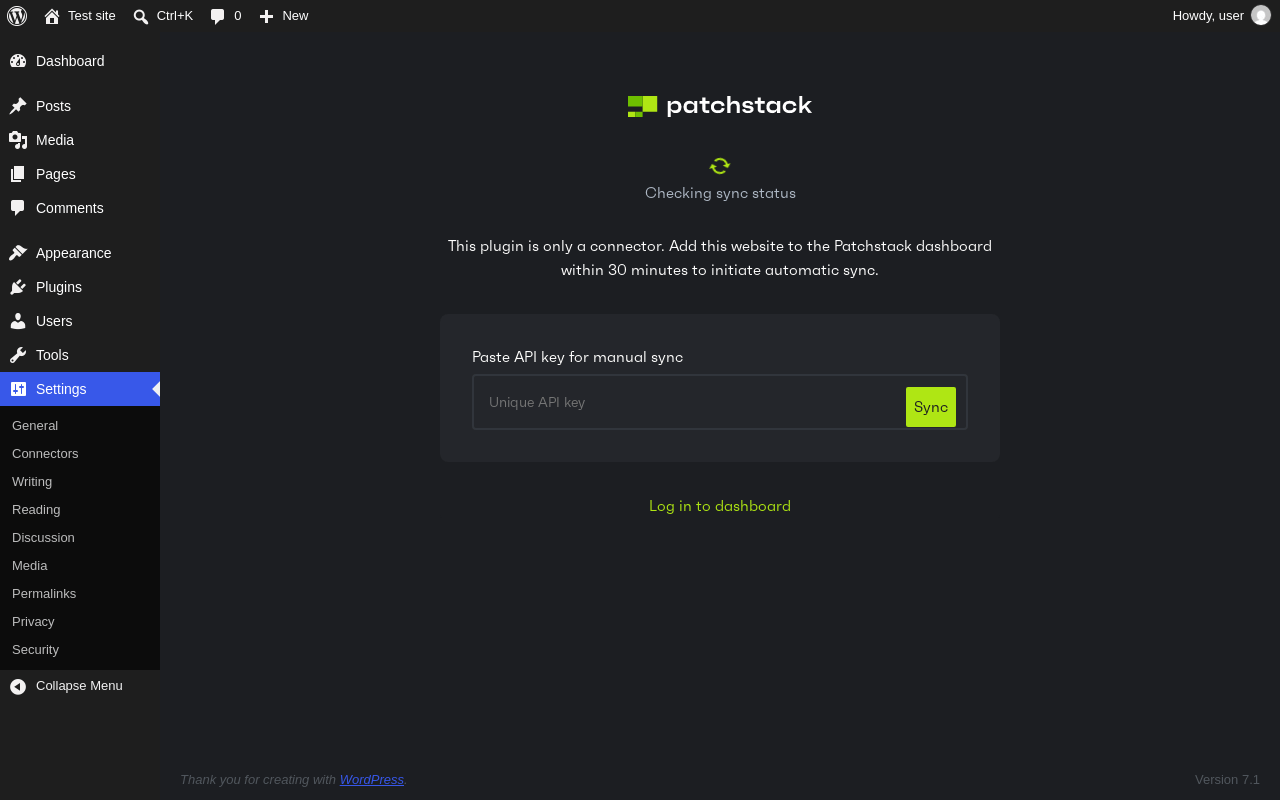Go to Writing settings
Screen dimensions: 1280x800
32,482
